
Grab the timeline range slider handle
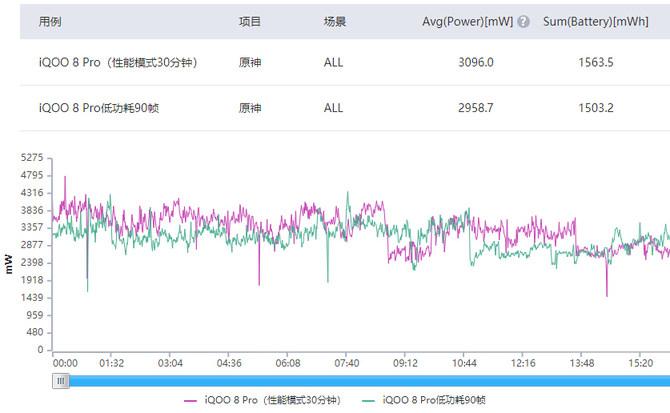click(61, 381)
